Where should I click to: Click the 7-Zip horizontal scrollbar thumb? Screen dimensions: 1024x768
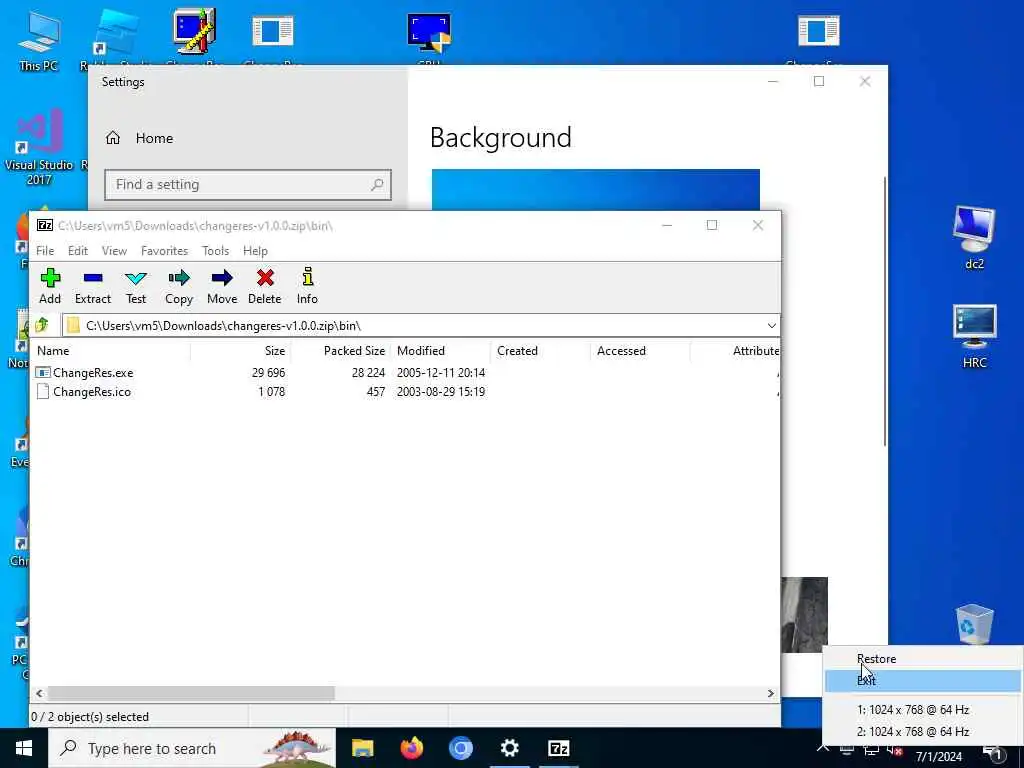pos(191,694)
